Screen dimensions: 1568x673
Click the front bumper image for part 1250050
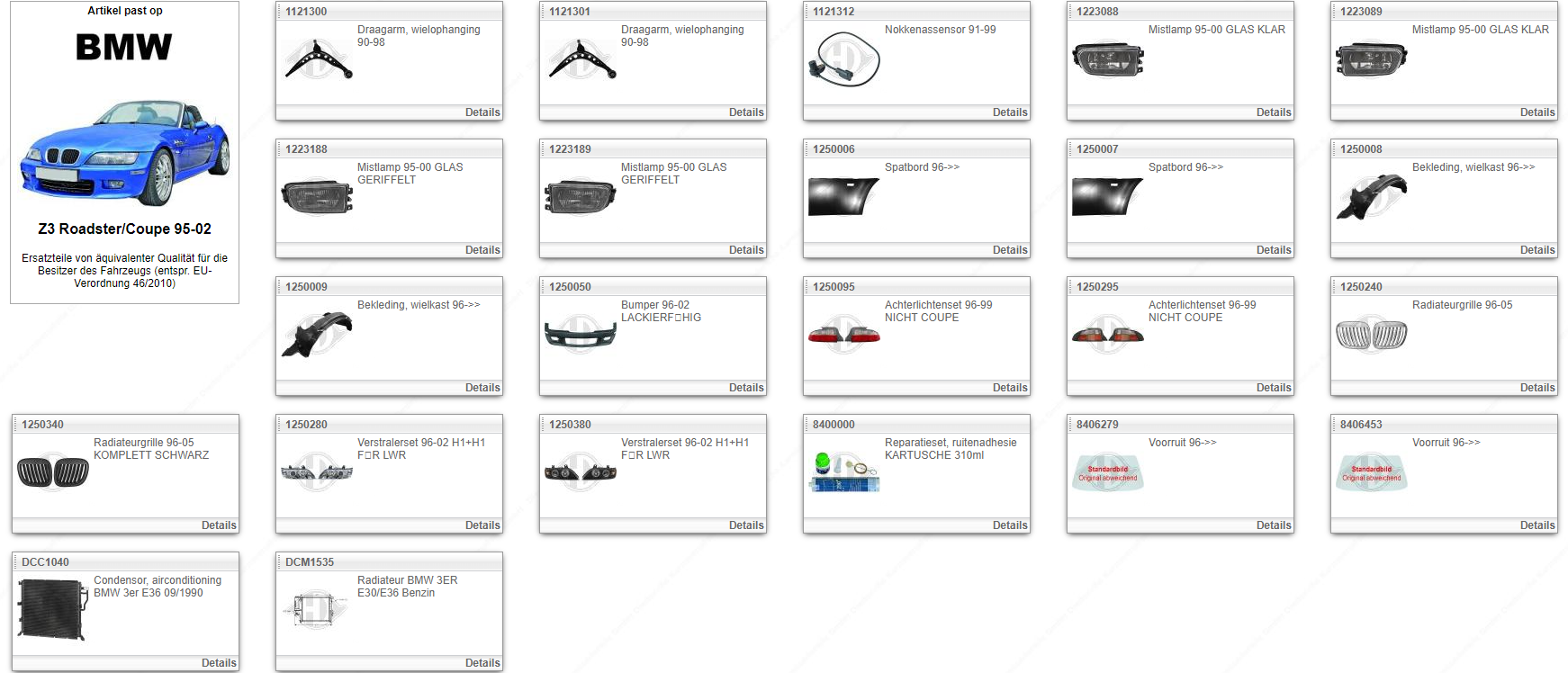click(x=581, y=335)
